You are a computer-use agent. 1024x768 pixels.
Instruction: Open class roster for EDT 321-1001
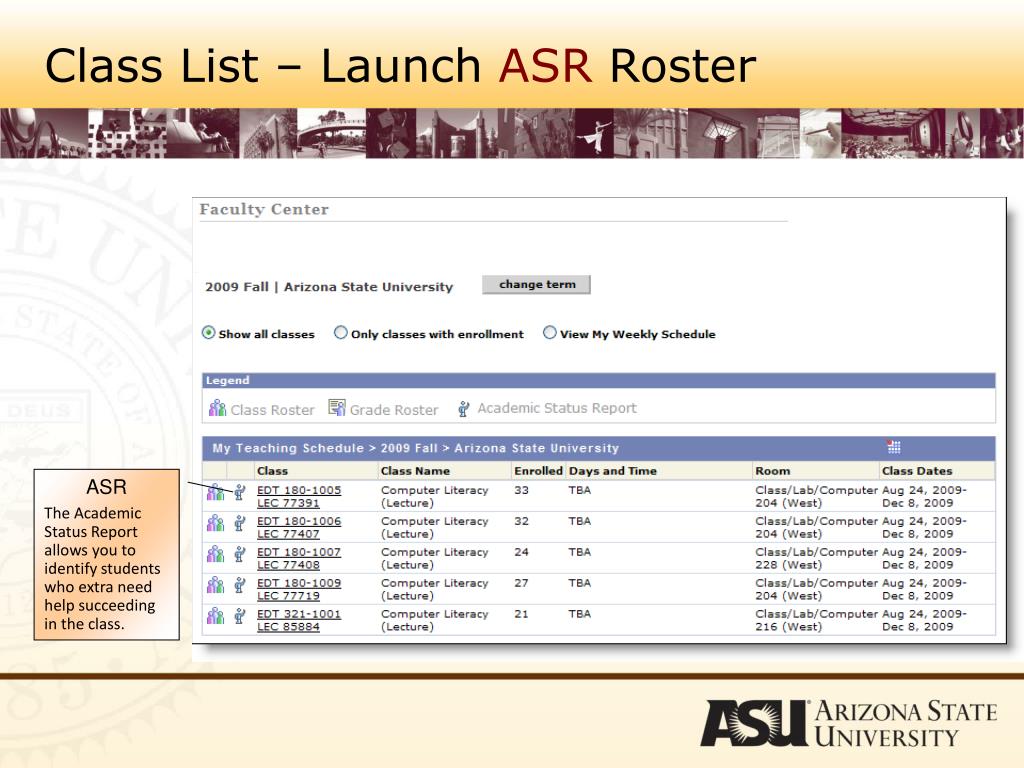tap(216, 616)
